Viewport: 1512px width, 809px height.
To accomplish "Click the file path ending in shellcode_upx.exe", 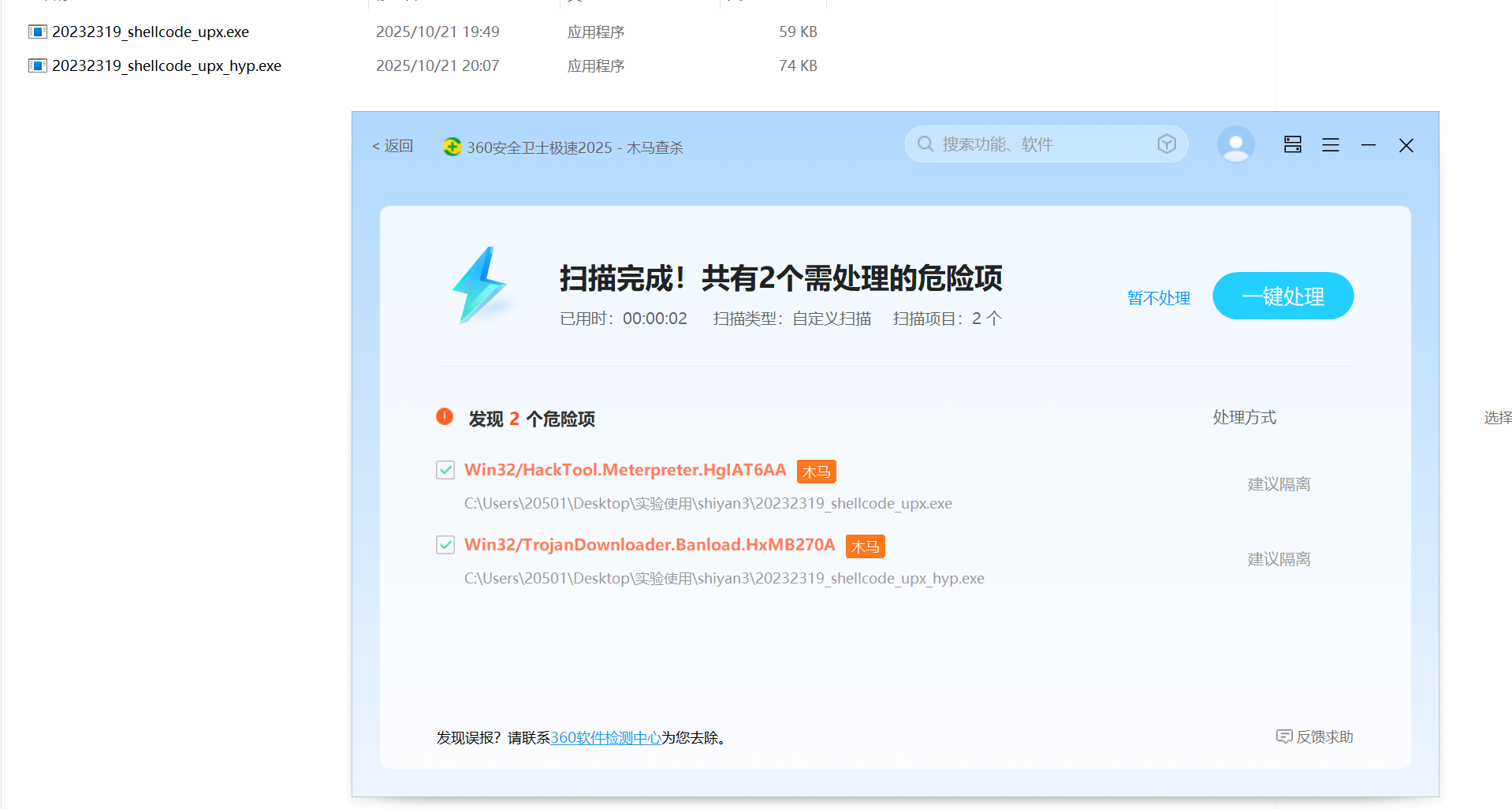I will tap(708, 503).
